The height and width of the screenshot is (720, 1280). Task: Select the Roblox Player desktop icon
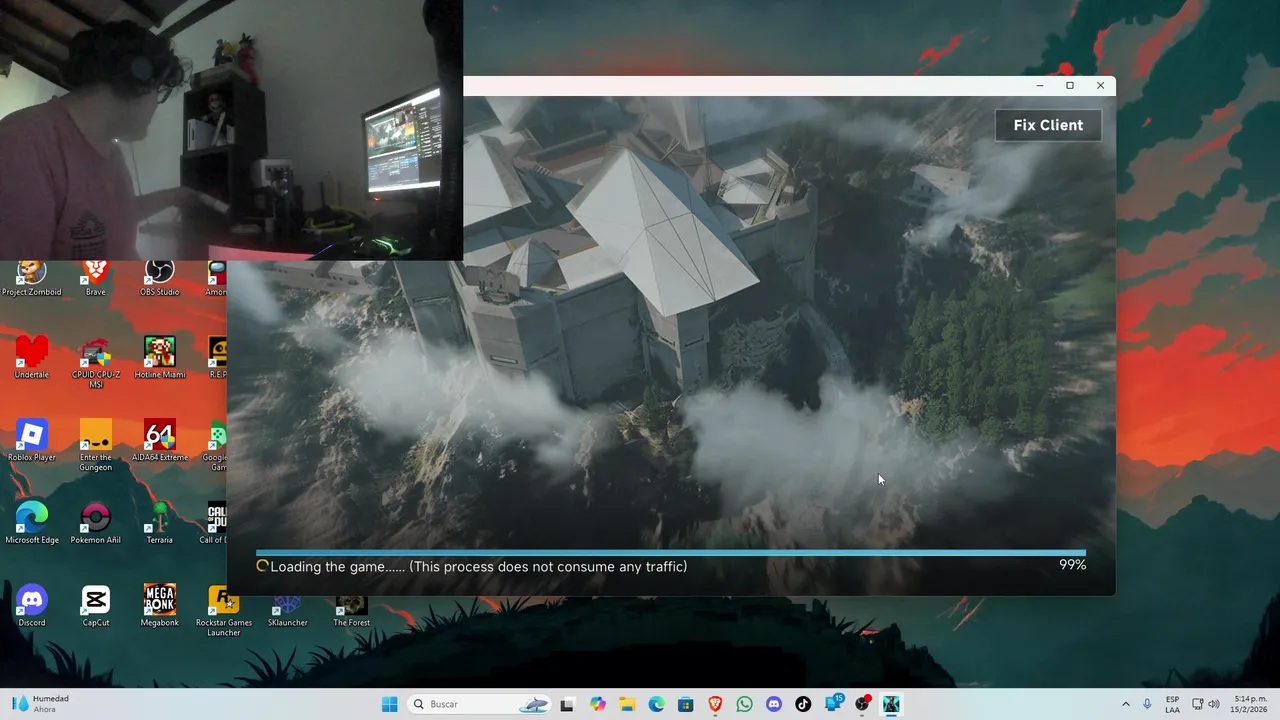[x=32, y=441]
